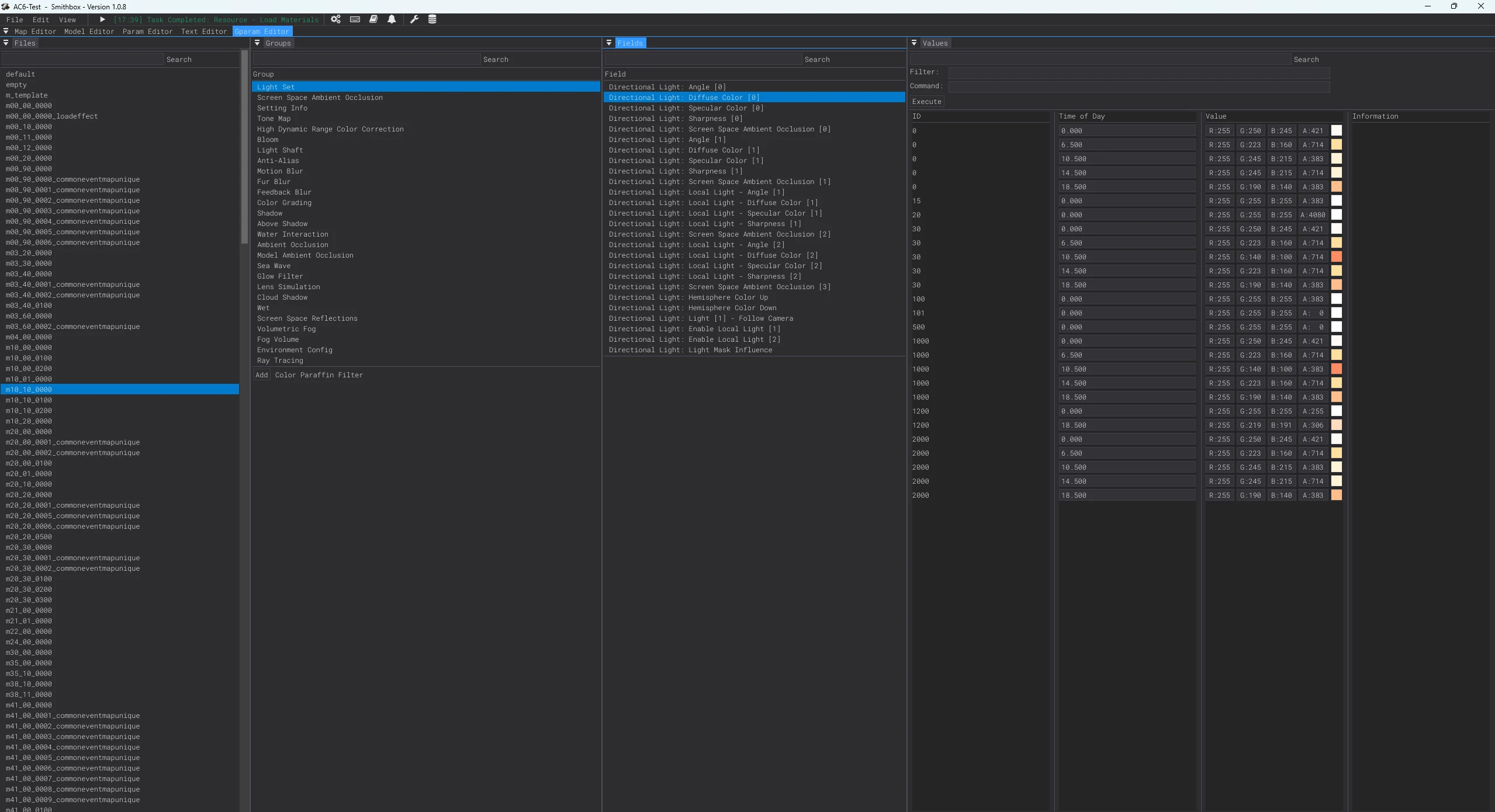Open the Edit menu
The width and height of the screenshot is (1495, 812).
click(41, 19)
